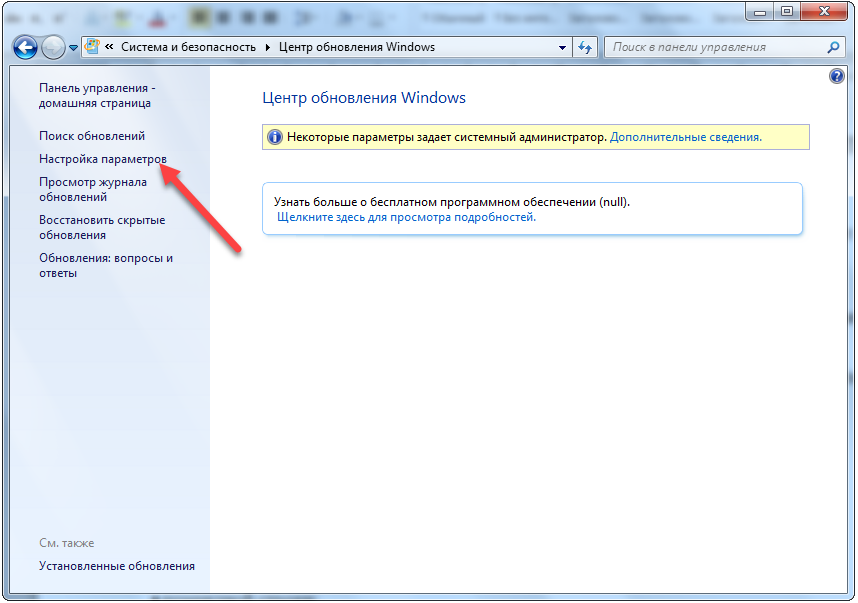Open Панель управления - домашняя страница

(x=97, y=95)
